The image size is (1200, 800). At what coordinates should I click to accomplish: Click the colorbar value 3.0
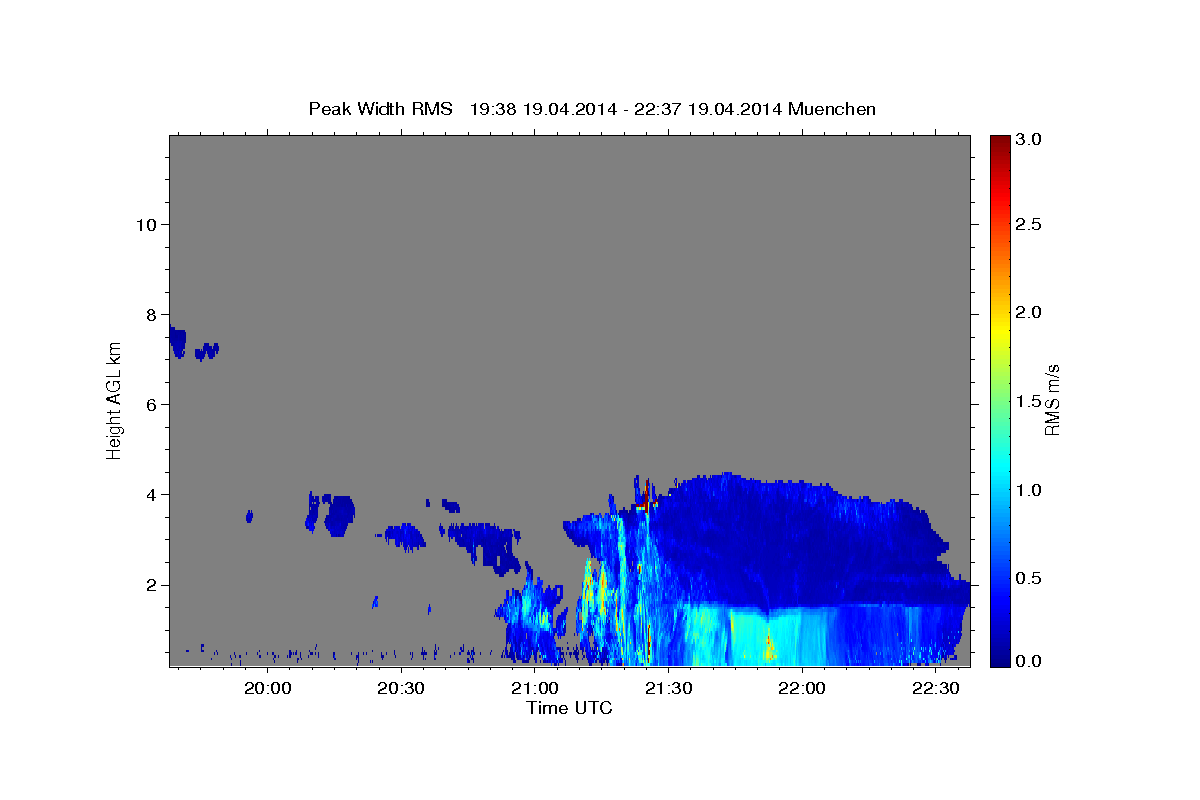pos(1029,139)
